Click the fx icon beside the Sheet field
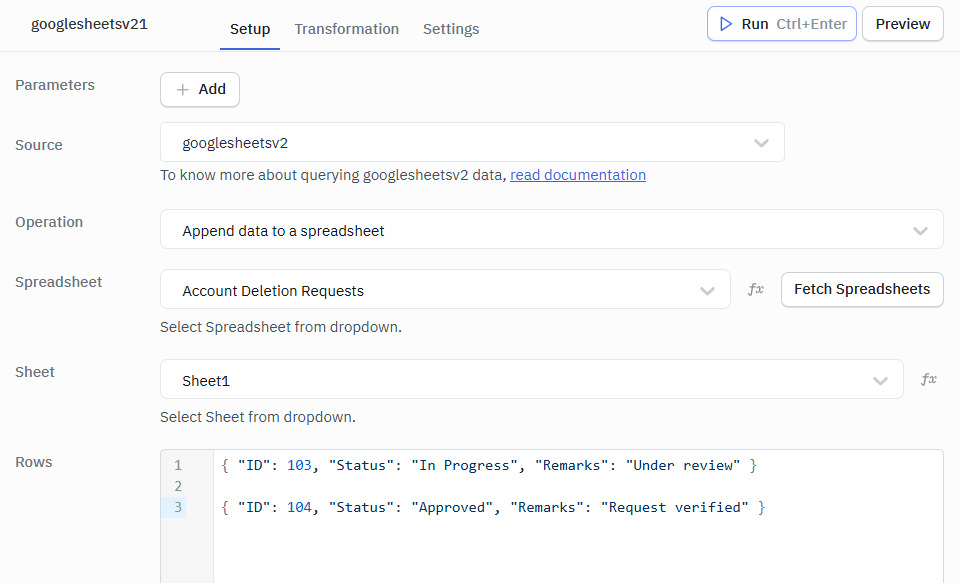 928,379
